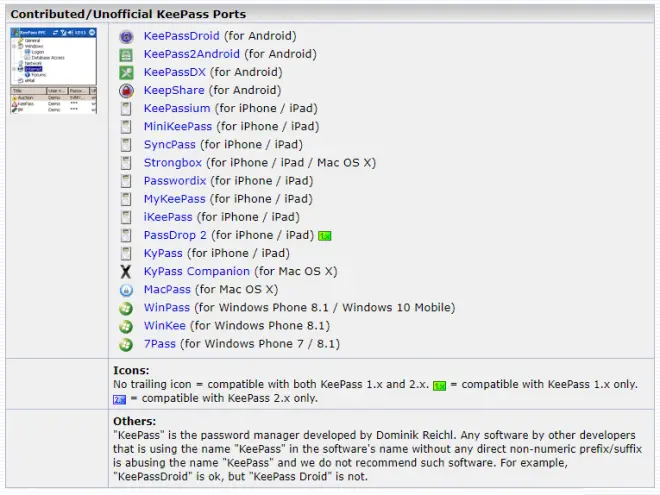
Task: Click the green 1.x icon in Icons legend
Action: 439,386
